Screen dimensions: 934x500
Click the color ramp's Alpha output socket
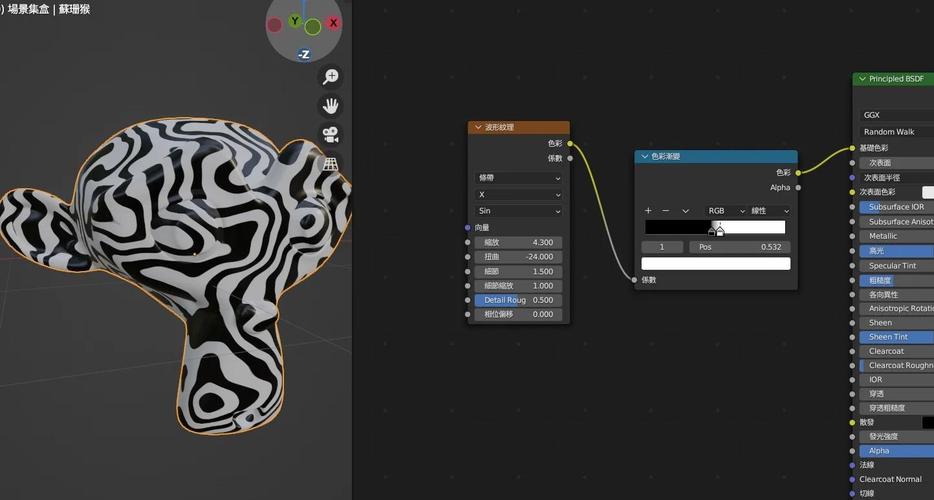(x=798, y=188)
